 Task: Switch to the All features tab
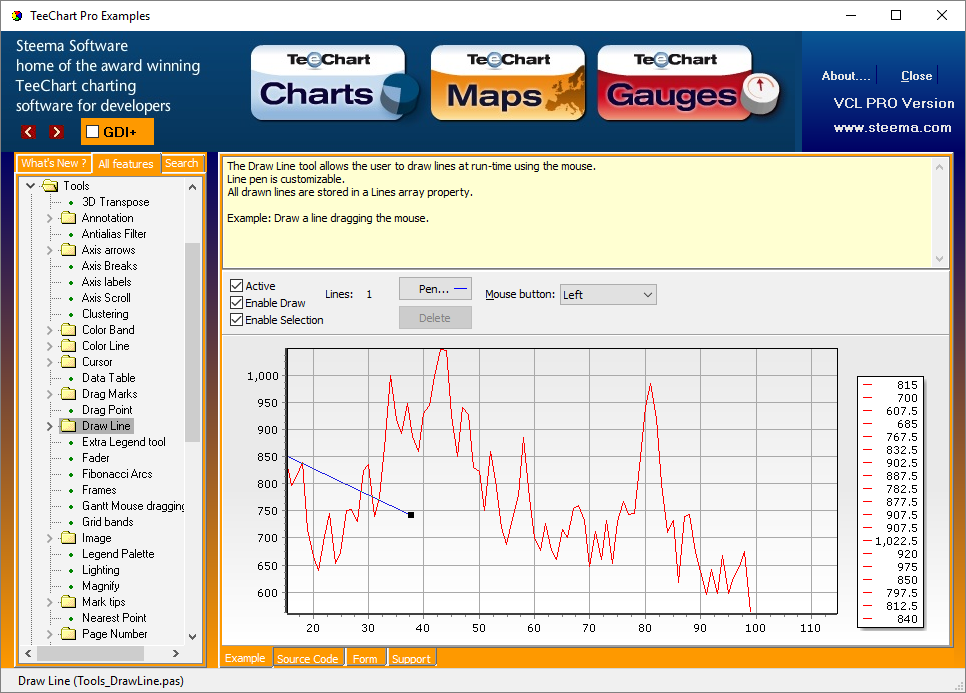coord(126,164)
